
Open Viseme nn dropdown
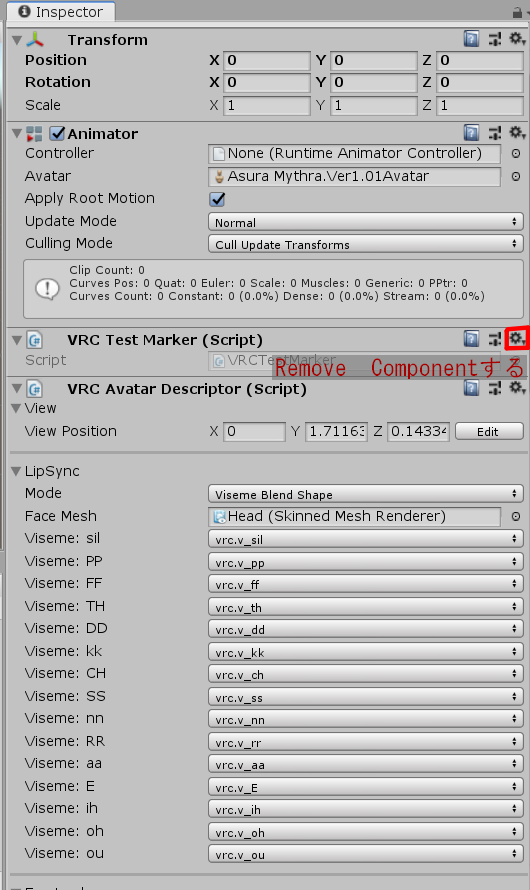coord(365,719)
